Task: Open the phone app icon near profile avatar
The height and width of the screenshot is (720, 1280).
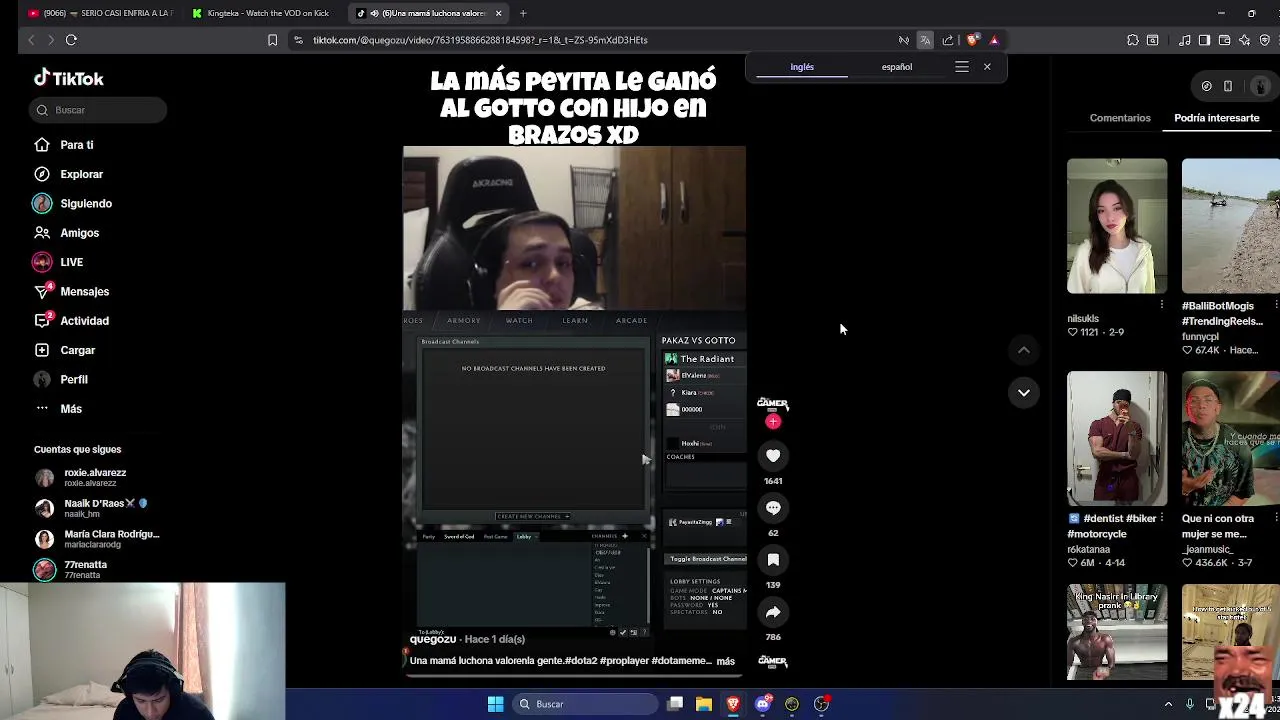Action: click(1228, 86)
